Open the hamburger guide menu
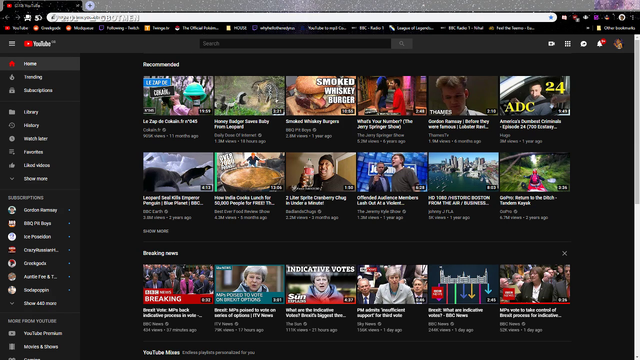640x360 pixels. (x=12, y=44)
